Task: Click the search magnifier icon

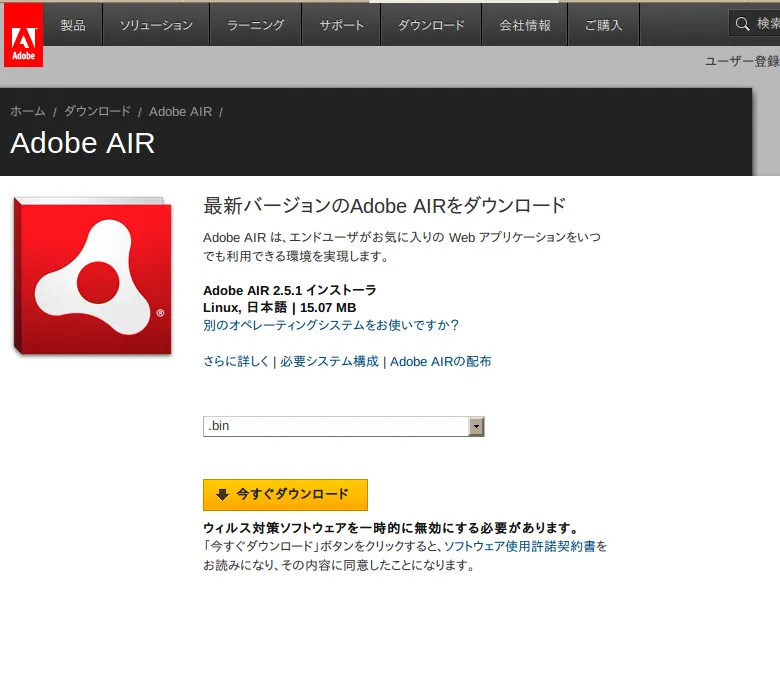Action: point(742,23)
